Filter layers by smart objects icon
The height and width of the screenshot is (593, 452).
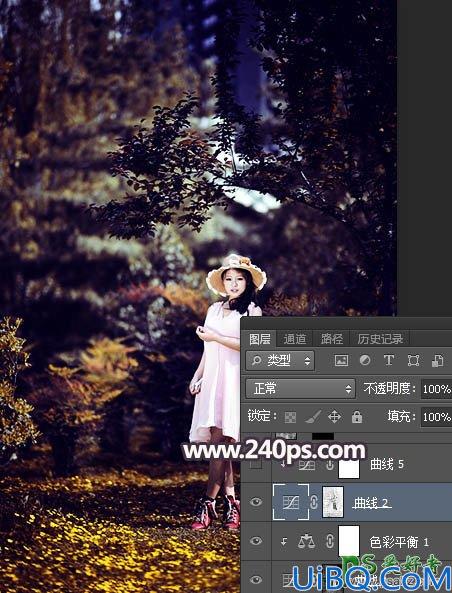[x=437, y=360]
